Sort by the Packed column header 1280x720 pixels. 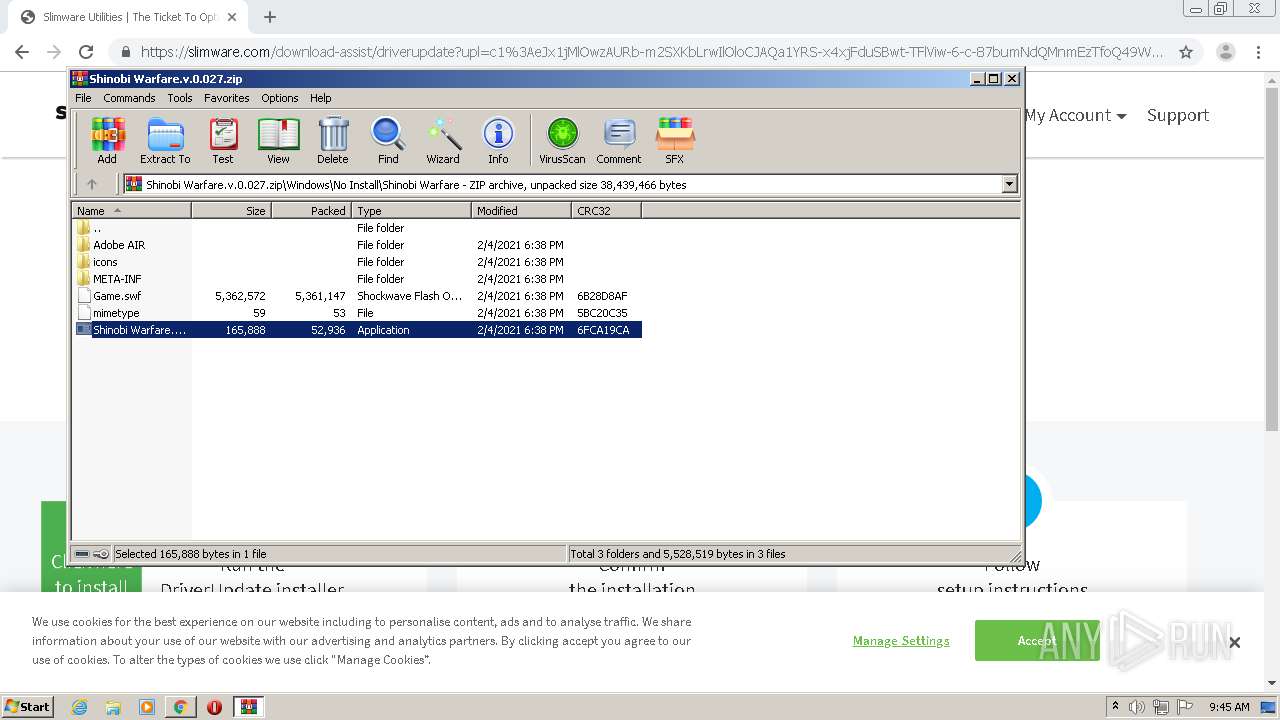311,211
